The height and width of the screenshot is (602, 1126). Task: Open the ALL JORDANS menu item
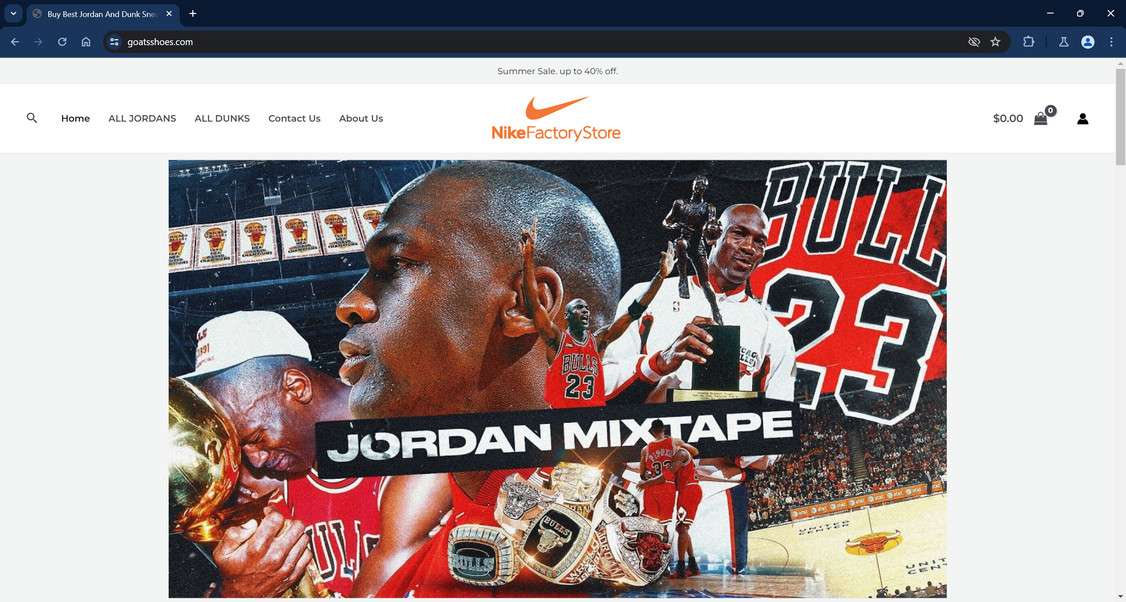pos(142,119)
